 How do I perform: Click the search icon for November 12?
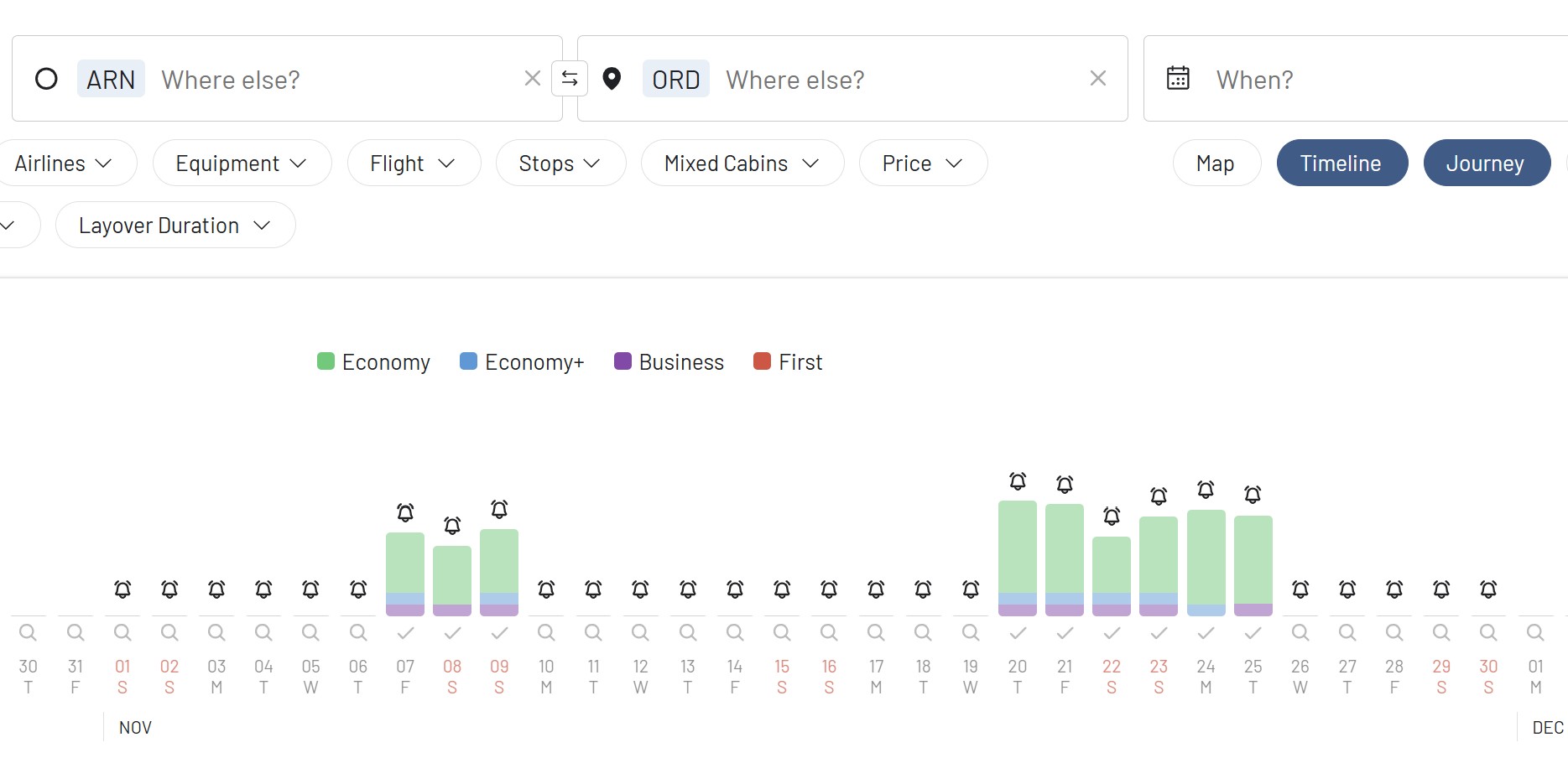pos(640,632)
